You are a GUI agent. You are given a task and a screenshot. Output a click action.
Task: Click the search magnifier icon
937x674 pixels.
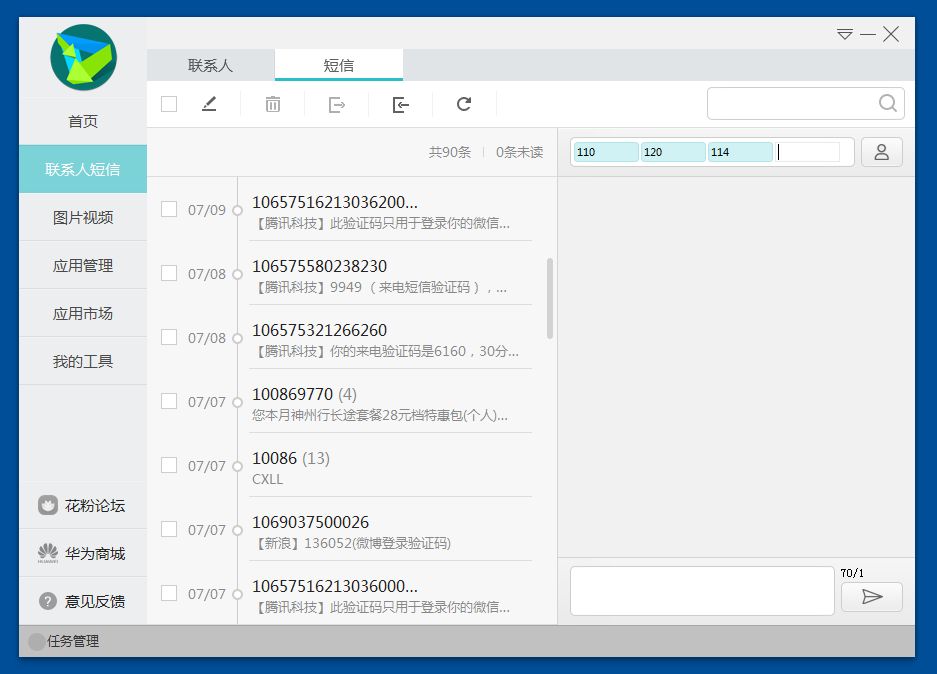click(x=886, y=103)
